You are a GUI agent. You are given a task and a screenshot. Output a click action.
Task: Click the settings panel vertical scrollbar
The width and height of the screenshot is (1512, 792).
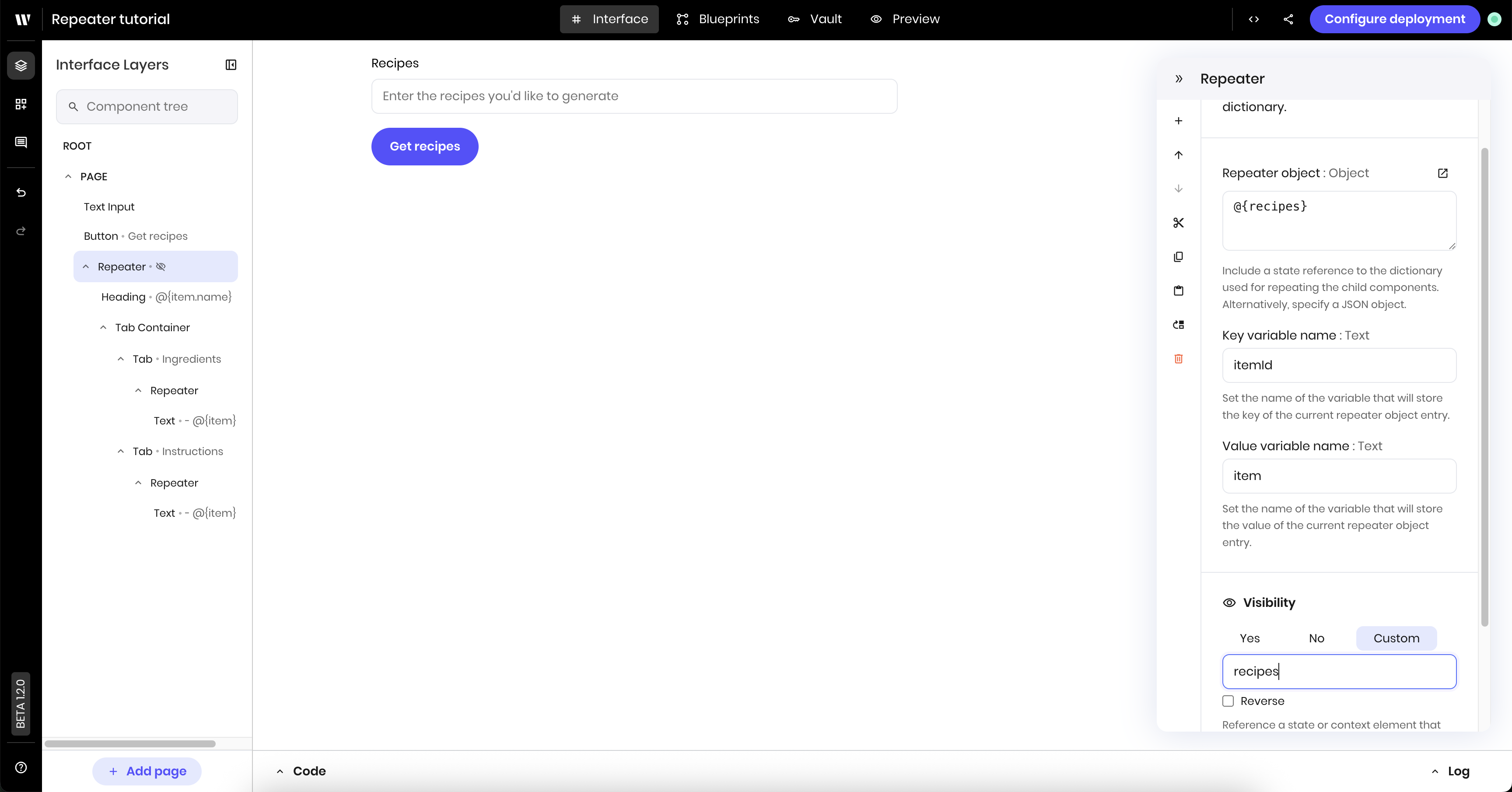(1485, 388)
